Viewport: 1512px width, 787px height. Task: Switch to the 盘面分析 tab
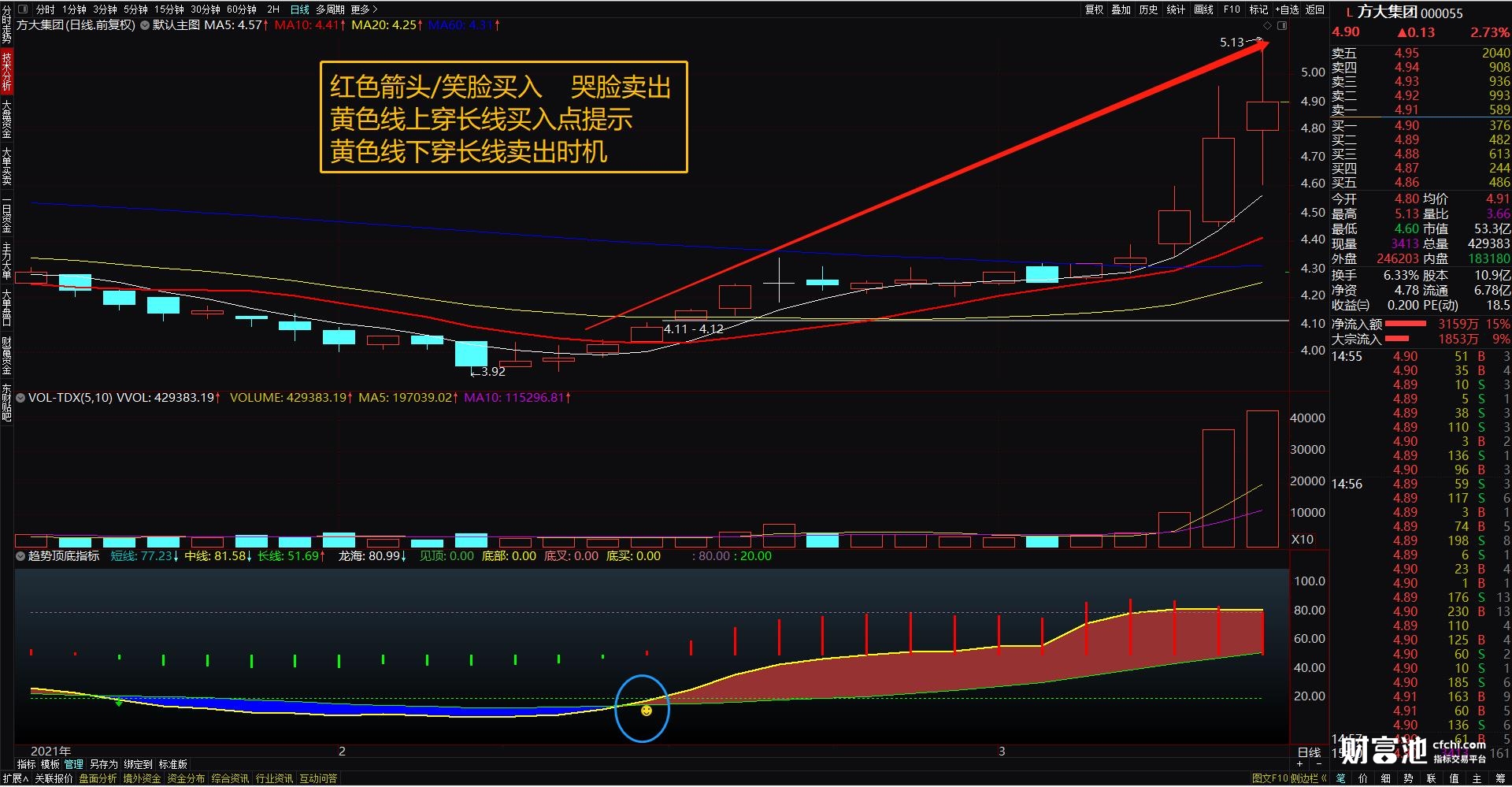click(x=98, y=778)
